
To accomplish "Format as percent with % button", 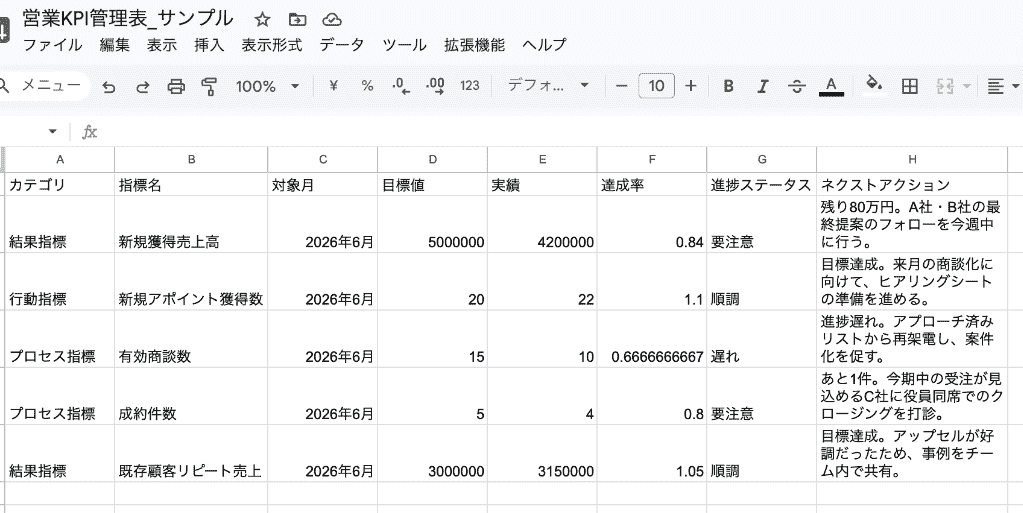I will coord(367,86).
